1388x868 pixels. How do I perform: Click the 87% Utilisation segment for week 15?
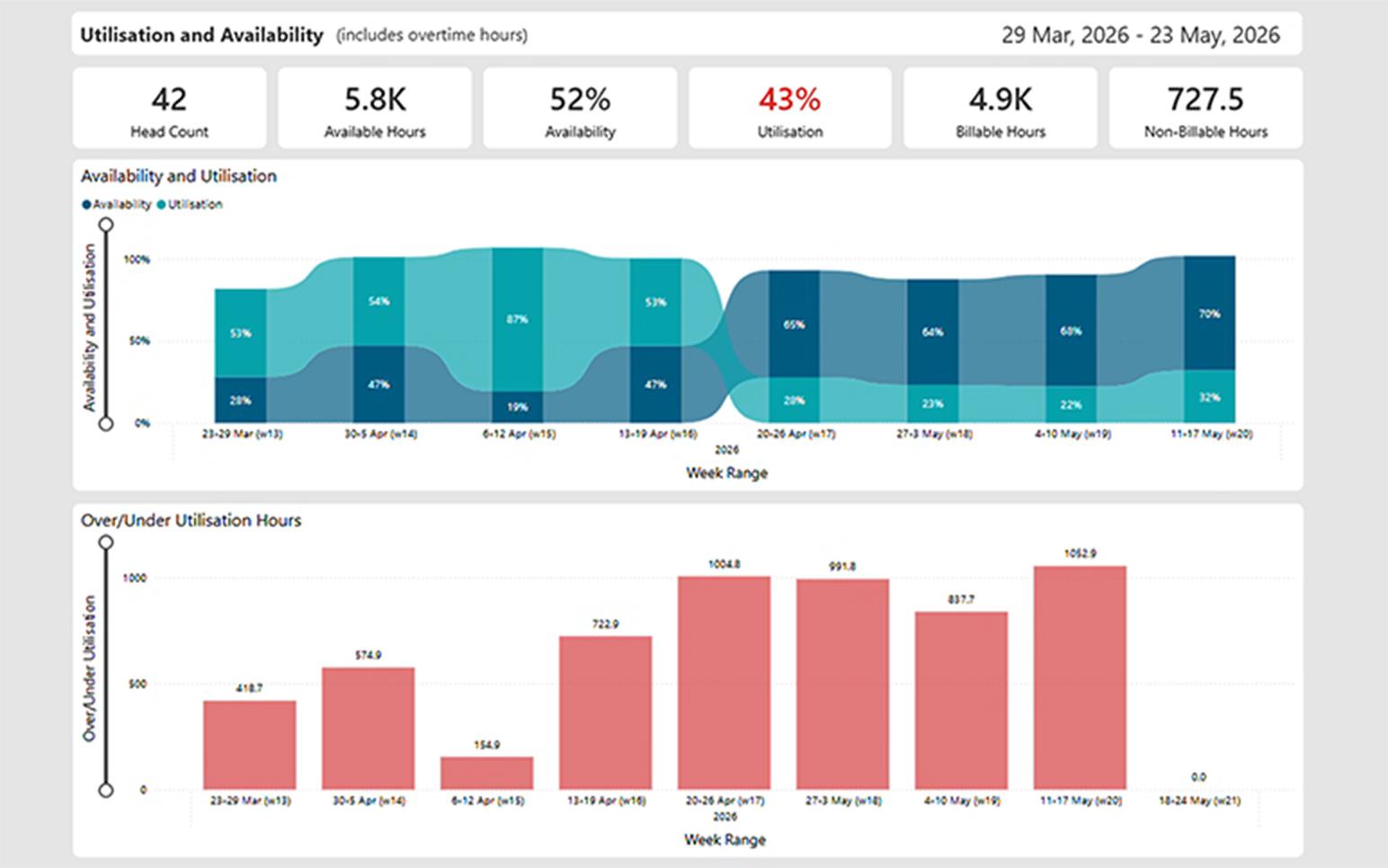pyautogui.click(x=519, y=319)
